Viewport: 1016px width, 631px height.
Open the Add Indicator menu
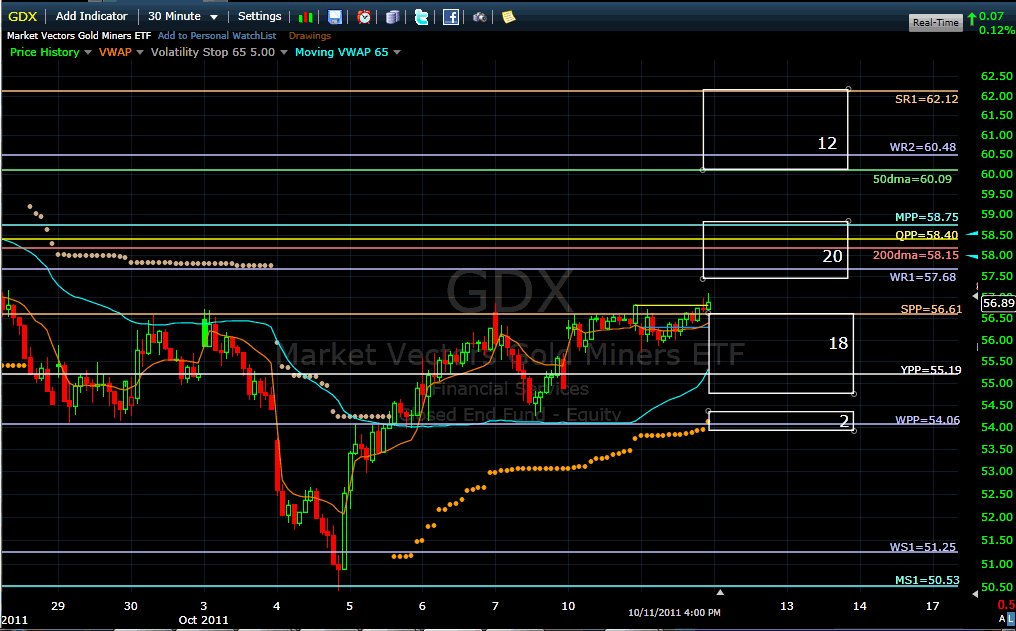coord(91,16)
